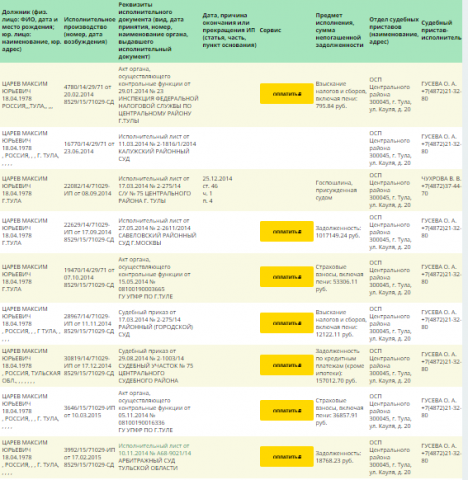
Task: Click the Реквизиты исполнительного документа header
Action: 153,31
